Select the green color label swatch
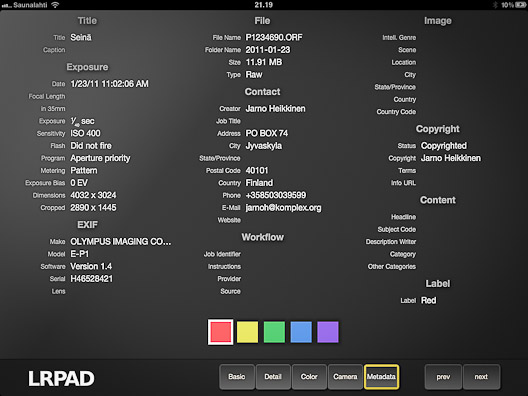Screen dimensions: 528x396 [274, 332]
